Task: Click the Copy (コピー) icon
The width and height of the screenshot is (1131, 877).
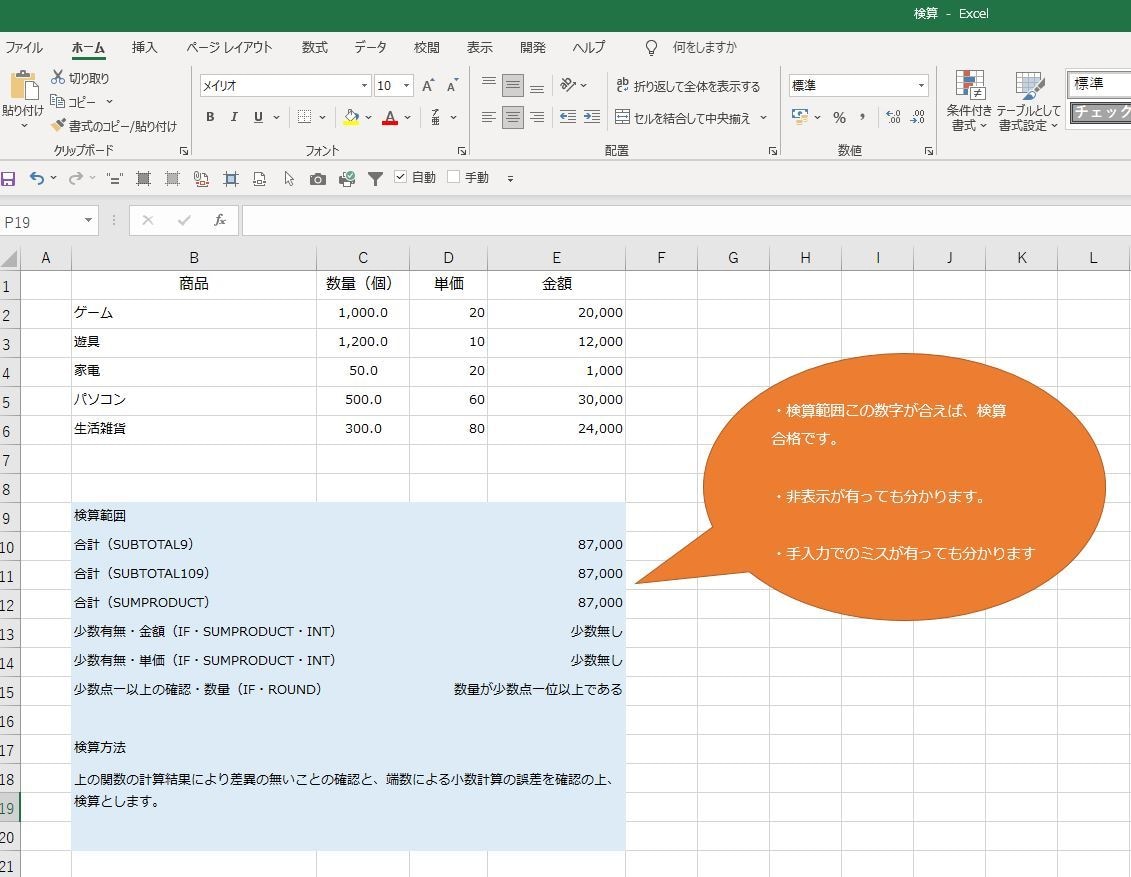Action: click(58, 101)
